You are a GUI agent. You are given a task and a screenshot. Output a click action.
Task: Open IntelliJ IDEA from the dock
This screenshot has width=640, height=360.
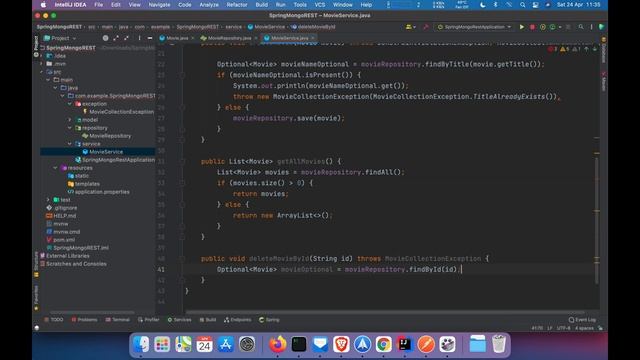point(405,344)
